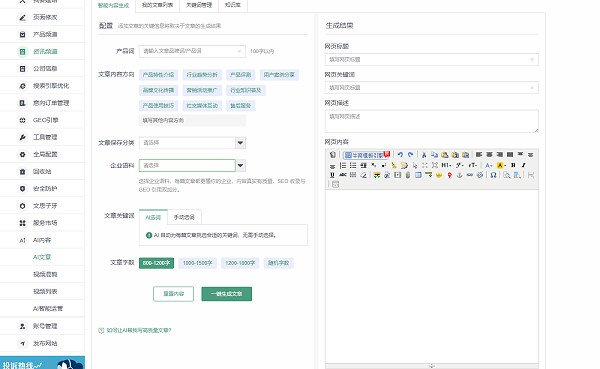Cut selection using the scissors icon
The height and width of the screenshot is (369, 600).
point(424,155)
